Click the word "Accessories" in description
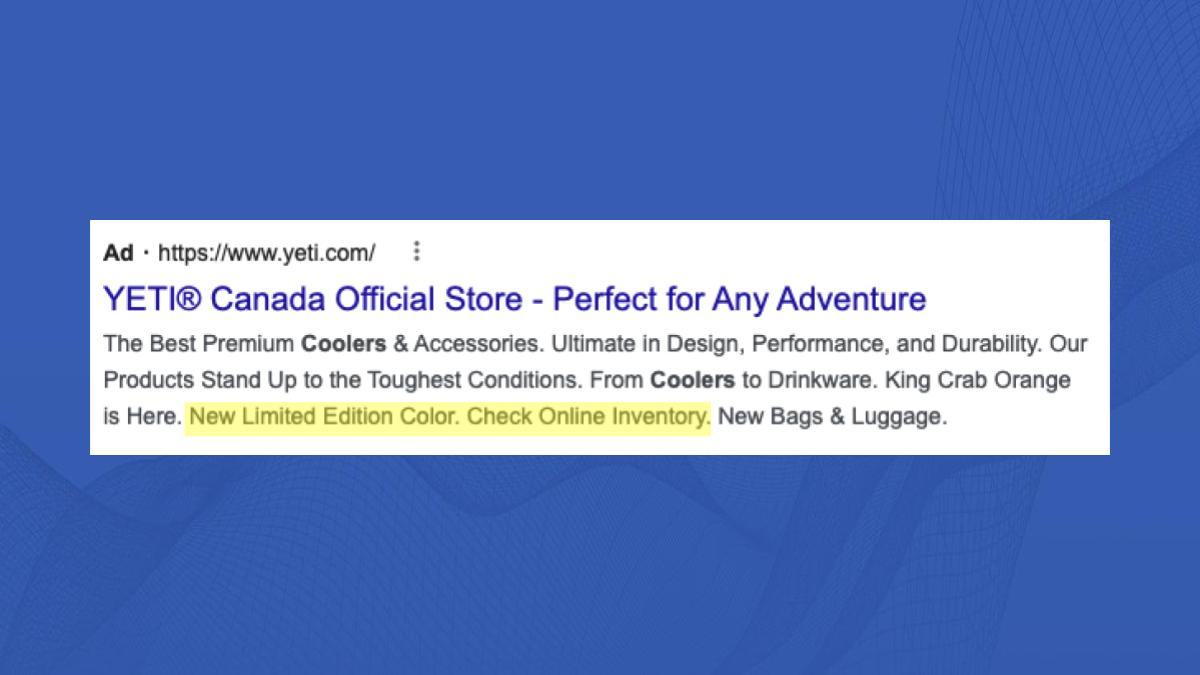The image size is (1200, 675). click(477, 344)
